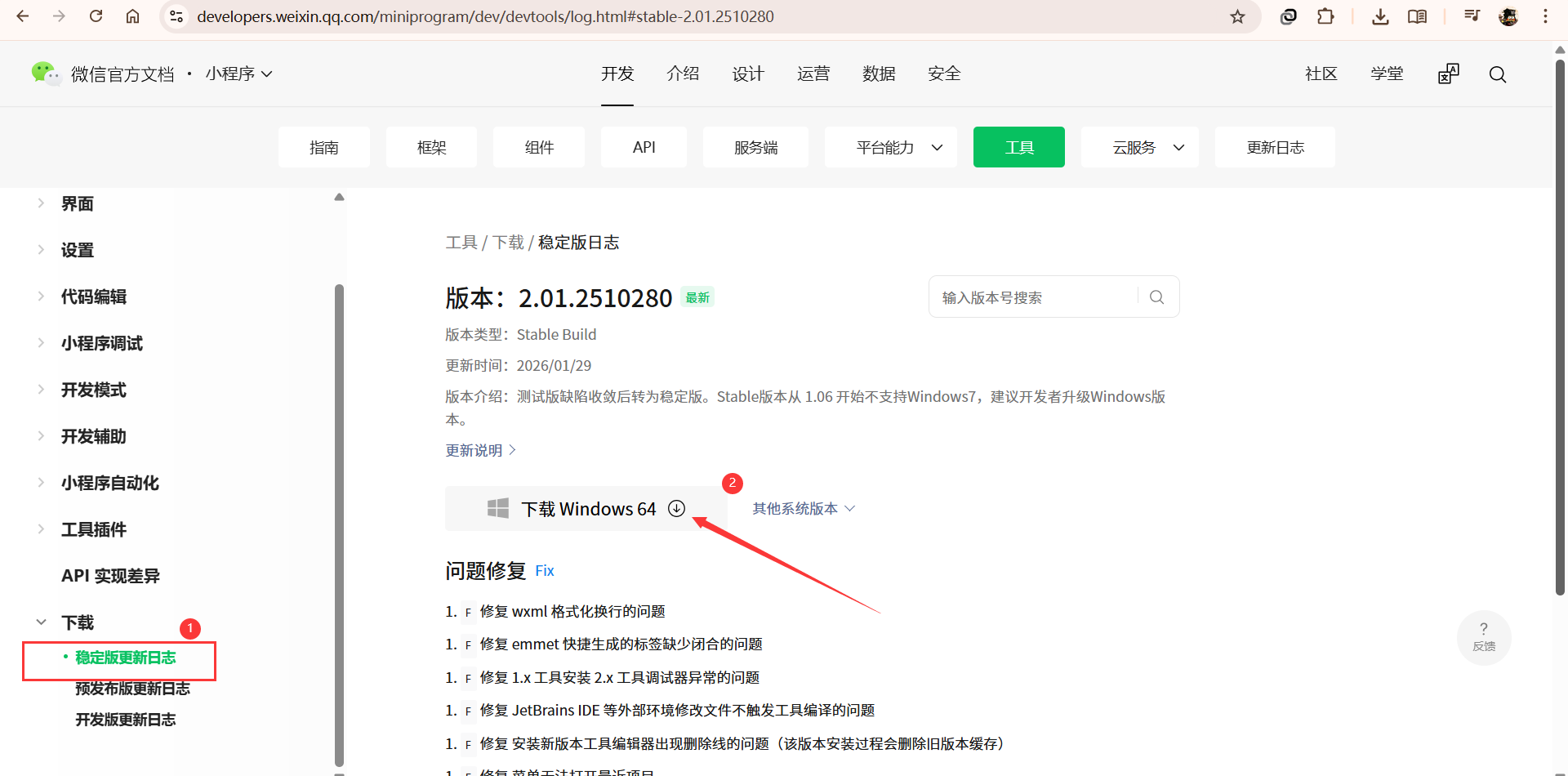Select the 开发 top nav tab
Image resolution: width=1568 pixels, height=776 pixels.
[x=617, y=74]
